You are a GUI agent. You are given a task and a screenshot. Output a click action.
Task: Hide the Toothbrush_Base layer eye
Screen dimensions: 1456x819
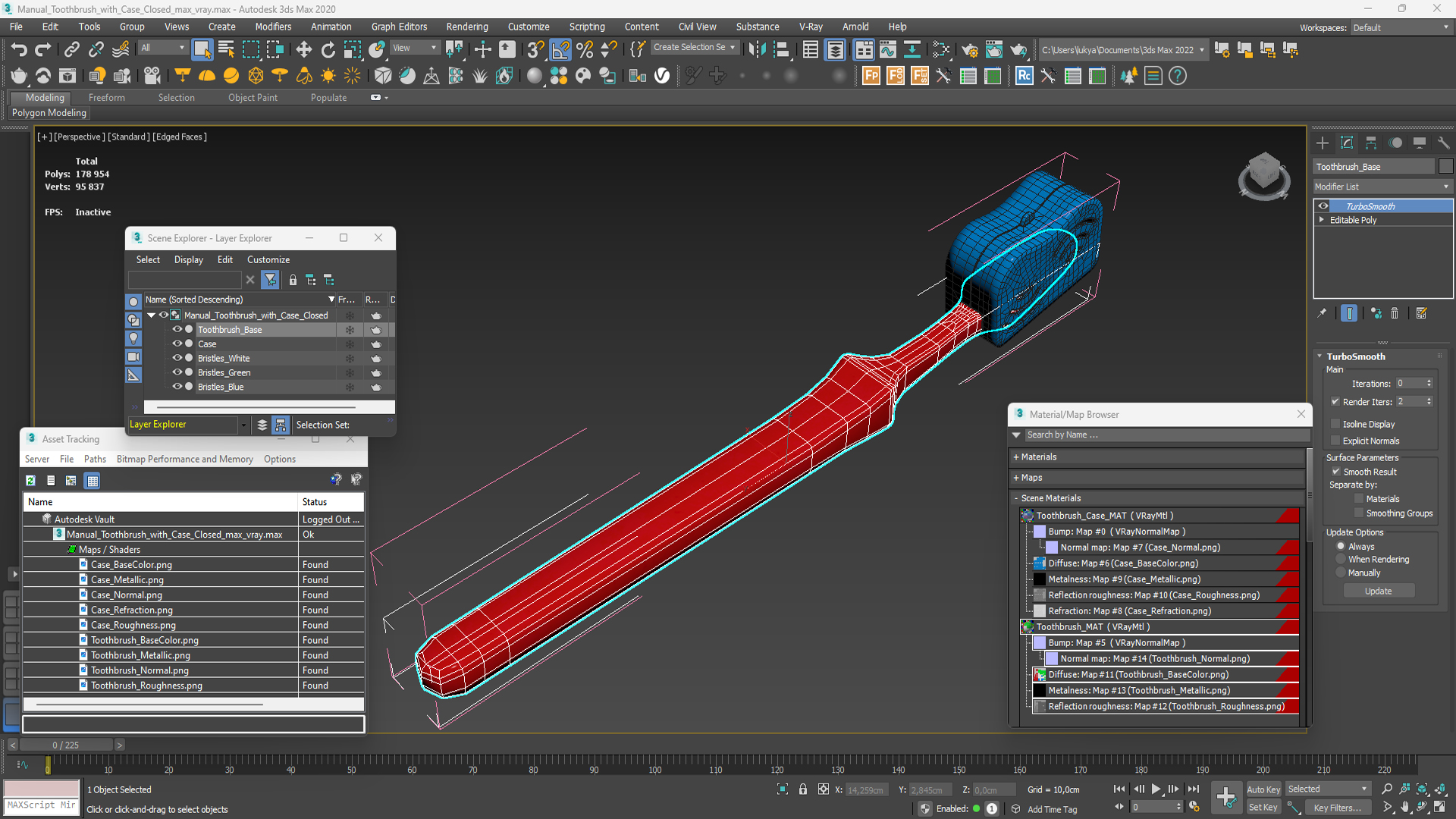click(x=177, y=330)
